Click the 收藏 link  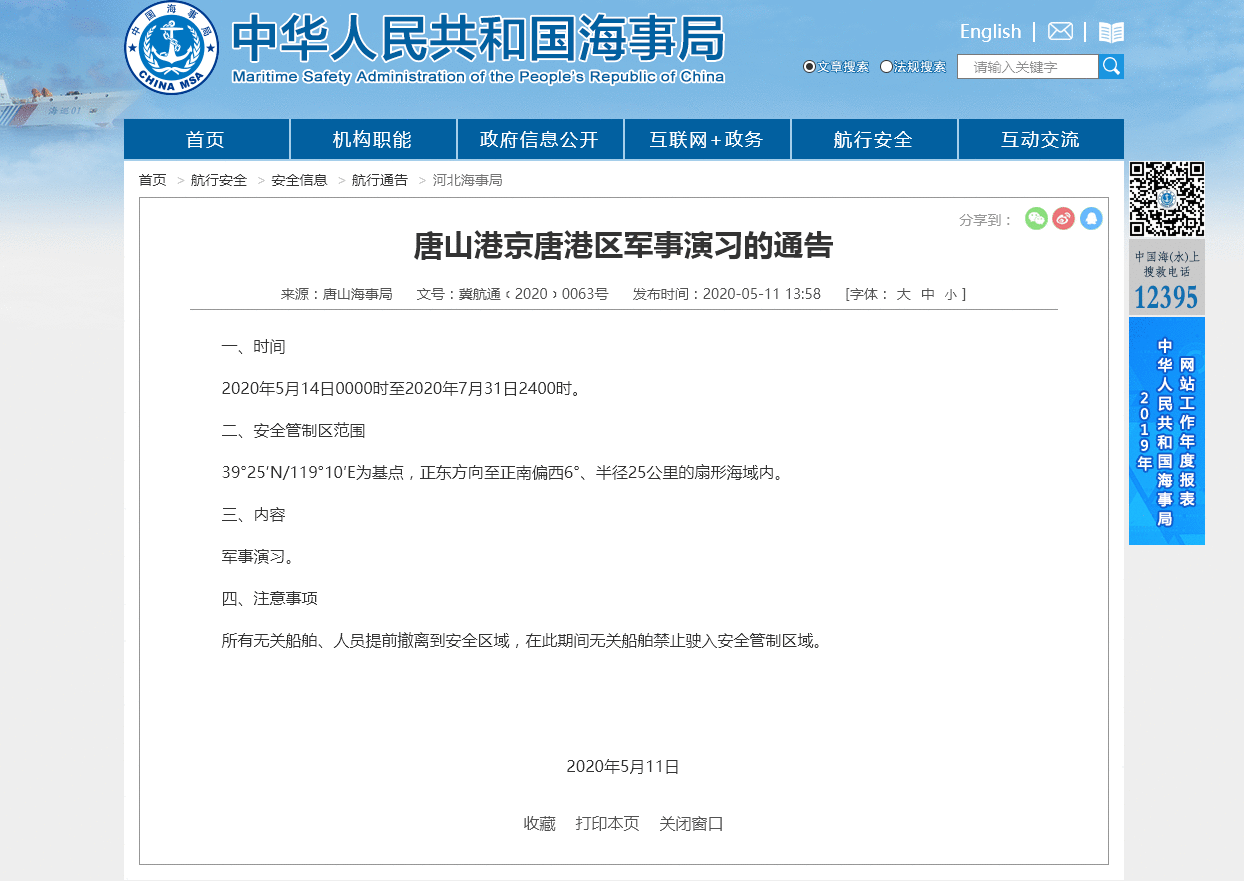[540, 824]
